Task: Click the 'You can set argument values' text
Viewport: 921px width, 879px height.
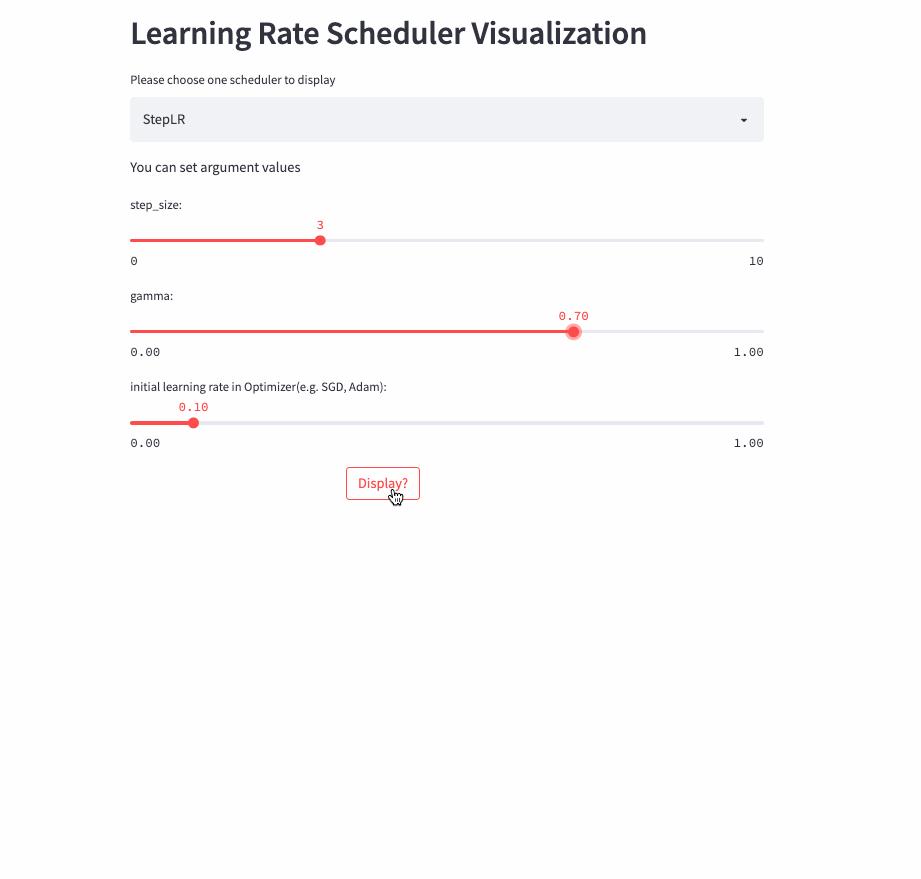Action: [215, 167]
